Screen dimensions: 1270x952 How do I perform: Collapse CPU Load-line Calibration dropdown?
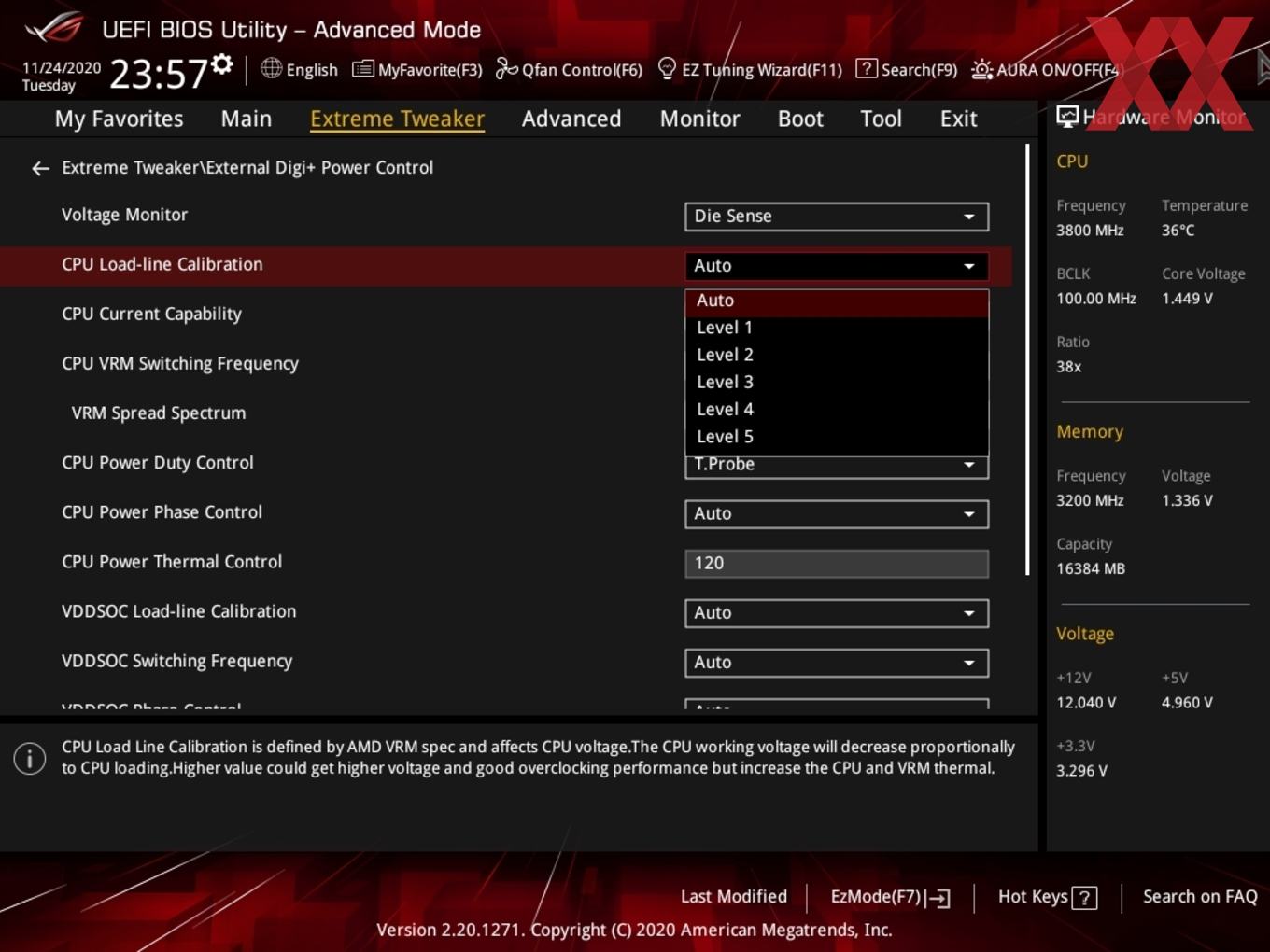point(837,266)
